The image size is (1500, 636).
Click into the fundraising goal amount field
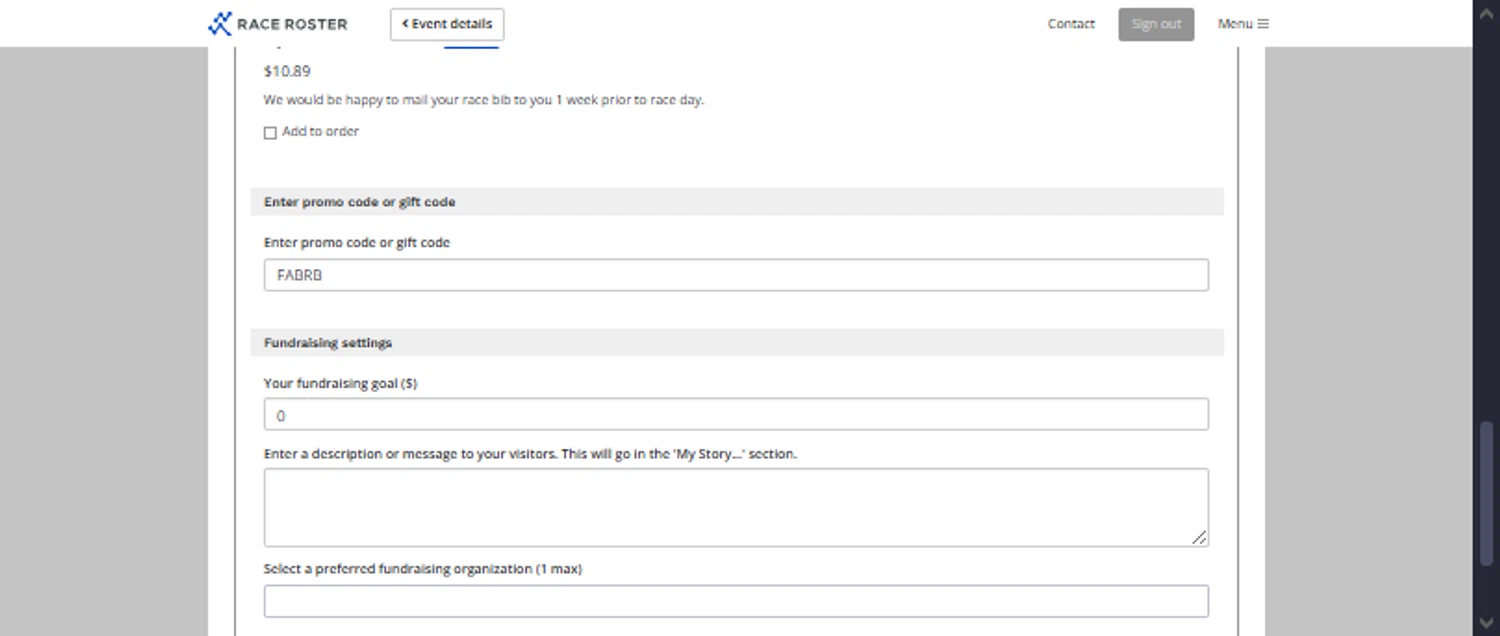coord(736,415)
